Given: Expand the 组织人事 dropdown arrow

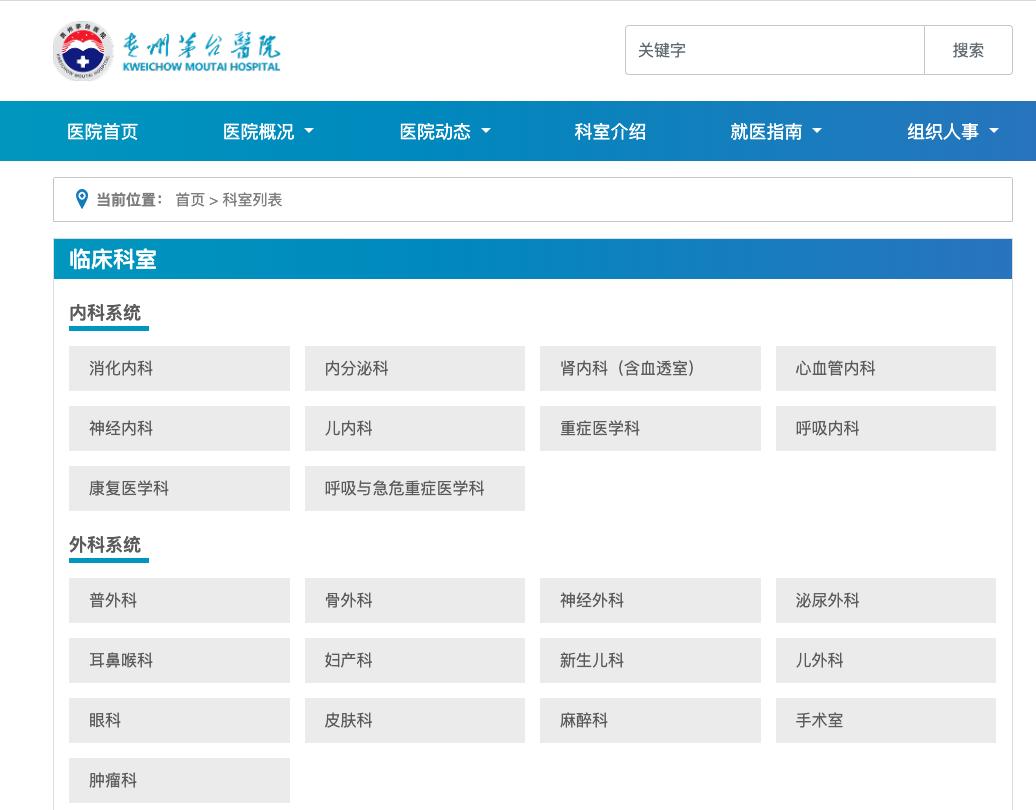Looking at the screenshot, I should tap(994, 131).
